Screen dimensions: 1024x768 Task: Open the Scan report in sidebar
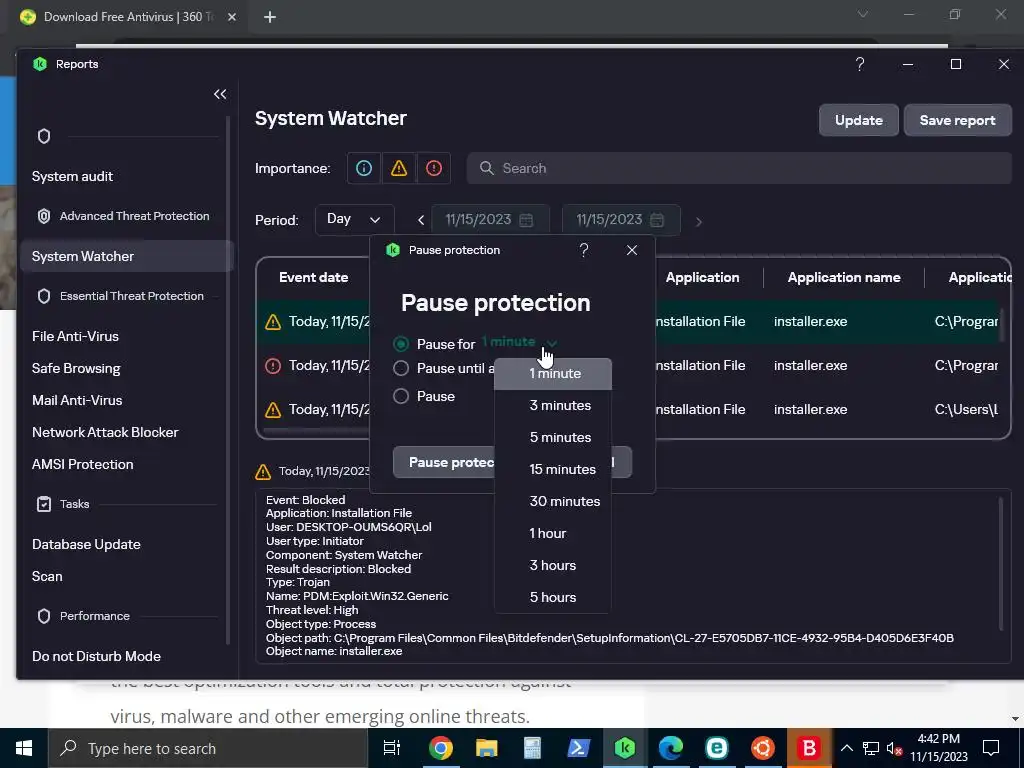pos(47,577)
